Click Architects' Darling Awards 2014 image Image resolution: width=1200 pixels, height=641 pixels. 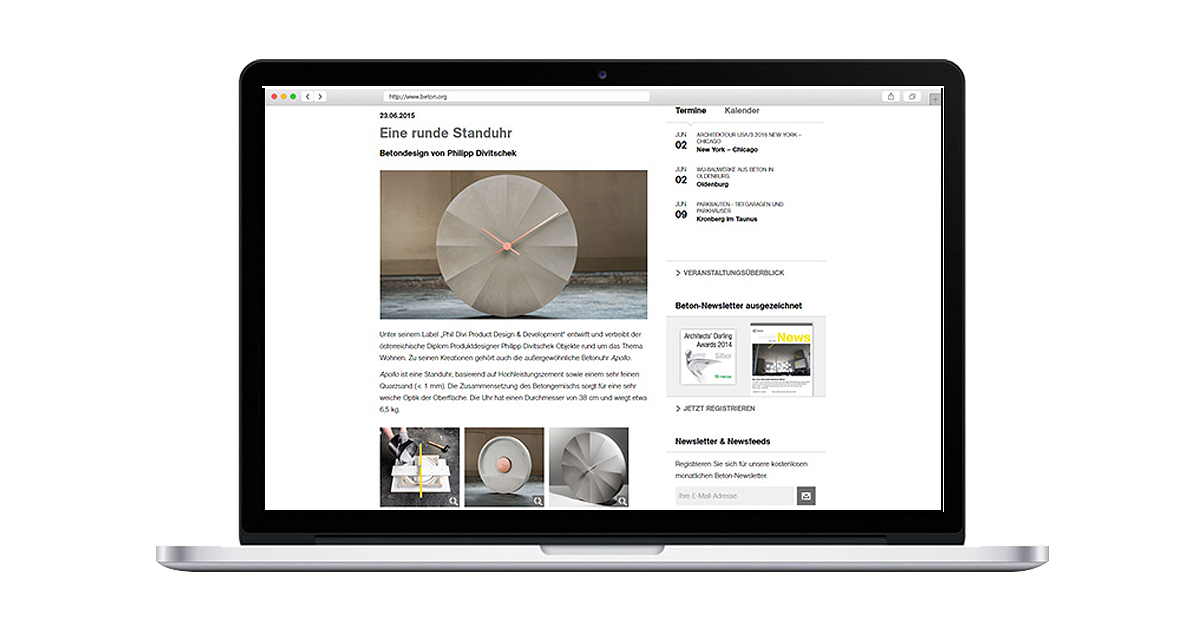point(708,356)
